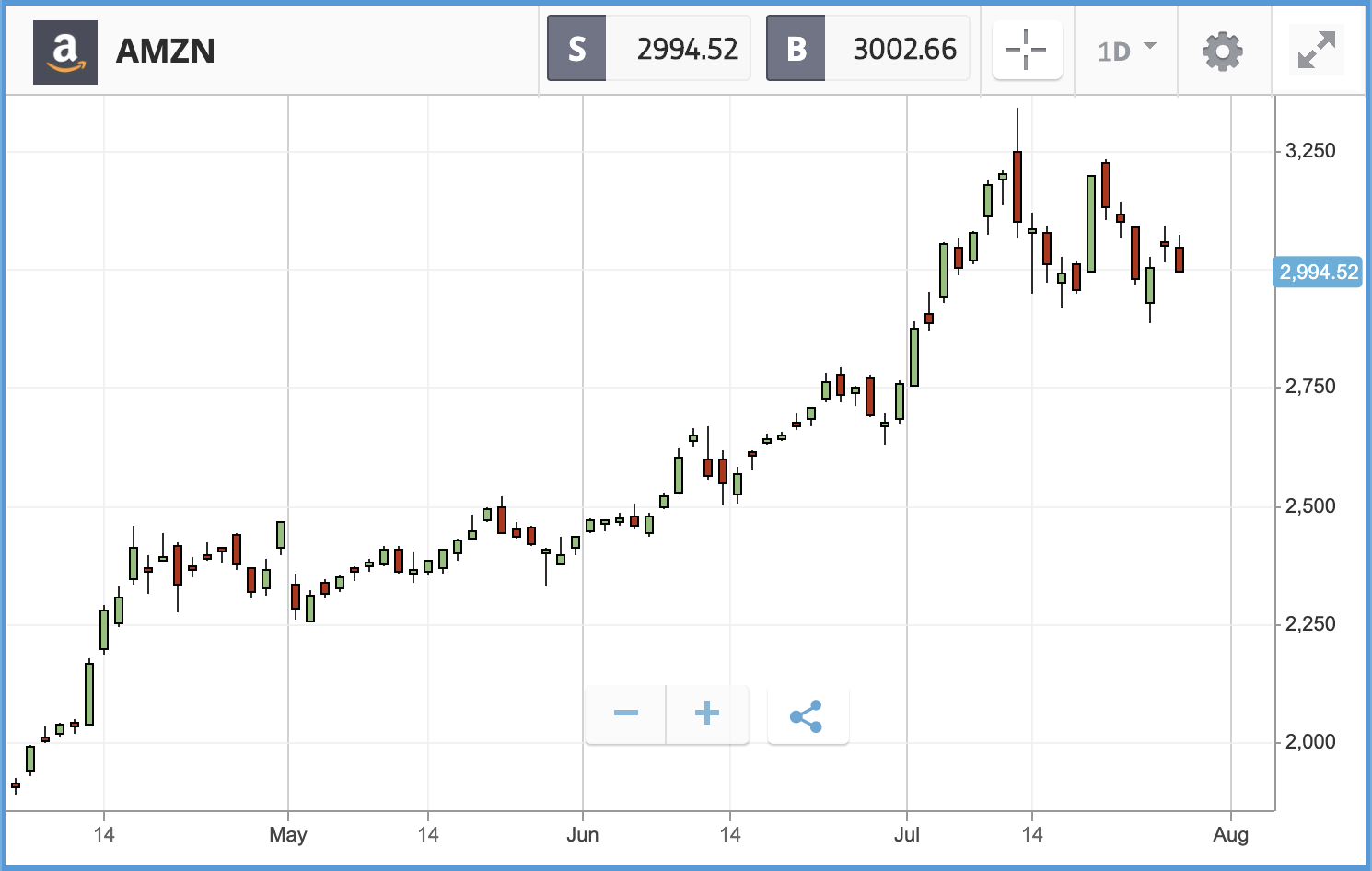Zoom out with the minus button
Screen dimensions: 1372x871
coord(626,714)
